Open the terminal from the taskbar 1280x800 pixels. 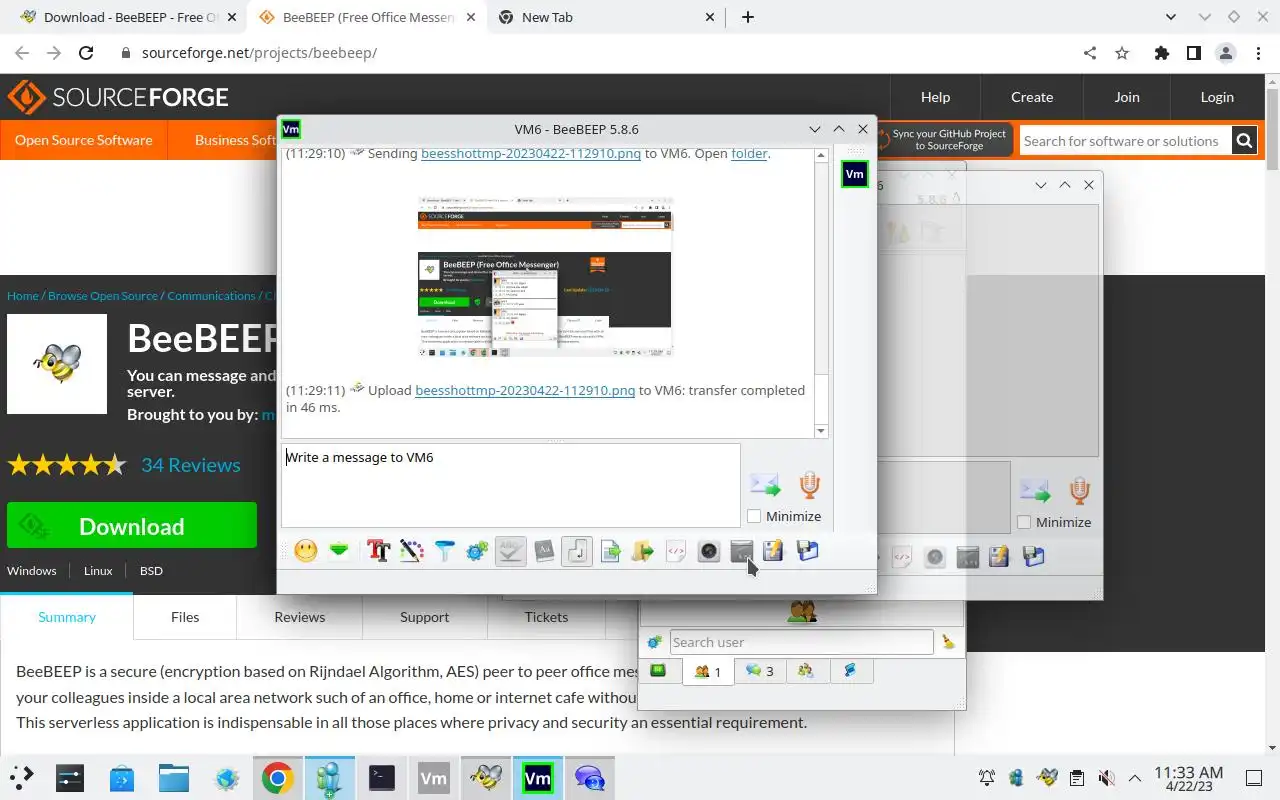click(x=382, y=778)
